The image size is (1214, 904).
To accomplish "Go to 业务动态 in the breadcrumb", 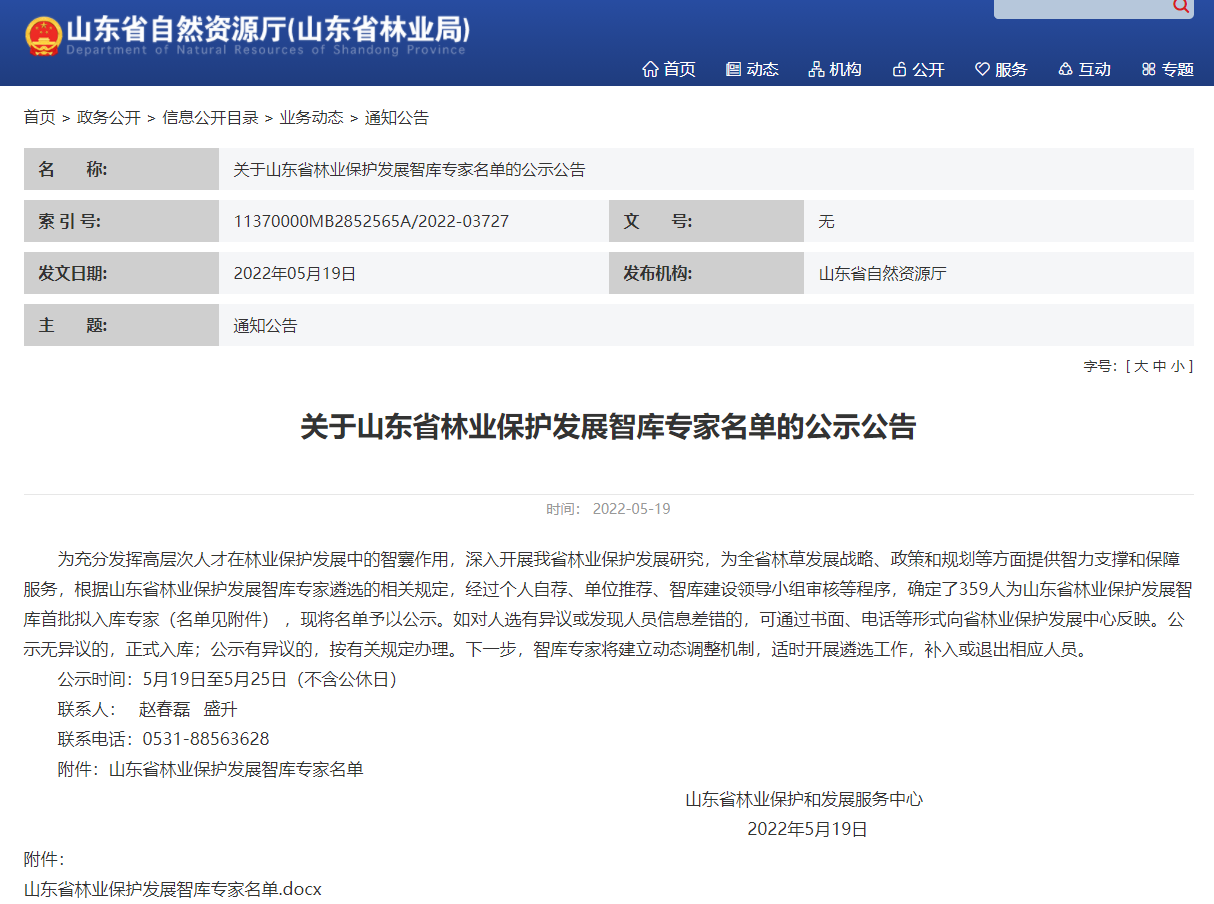I will (x=311, y=118).
